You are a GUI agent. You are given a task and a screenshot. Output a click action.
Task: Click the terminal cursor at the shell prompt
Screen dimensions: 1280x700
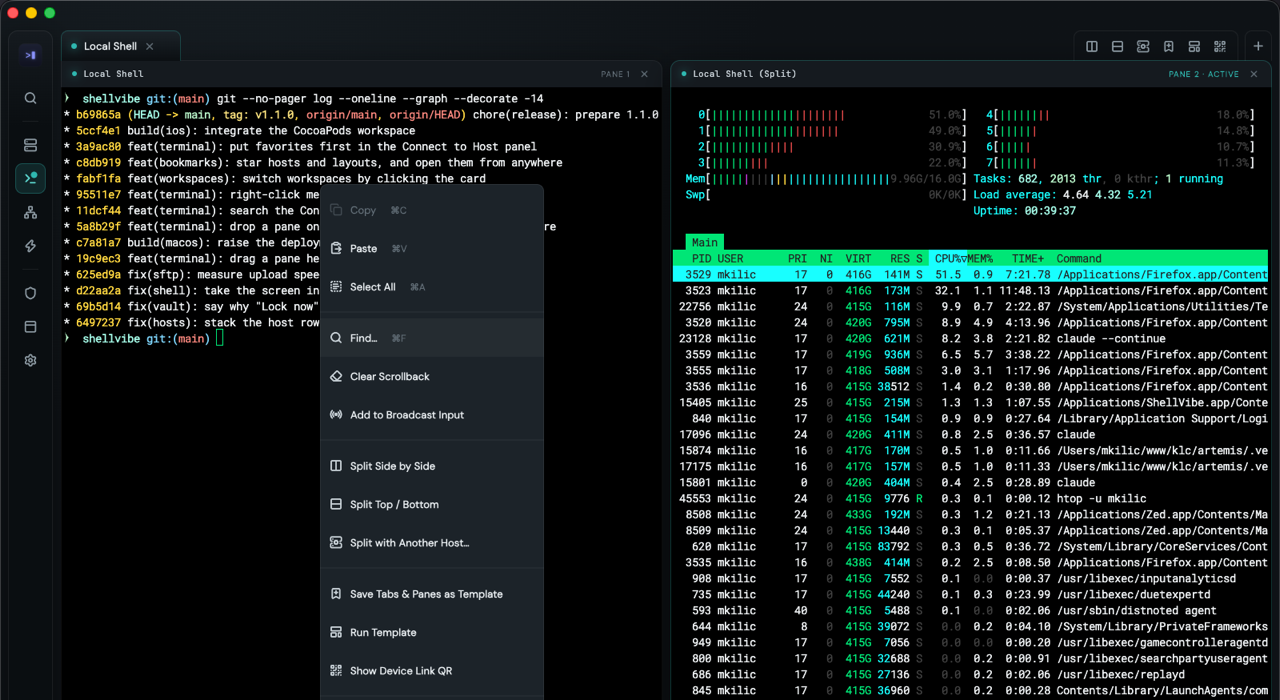point(220,339)
